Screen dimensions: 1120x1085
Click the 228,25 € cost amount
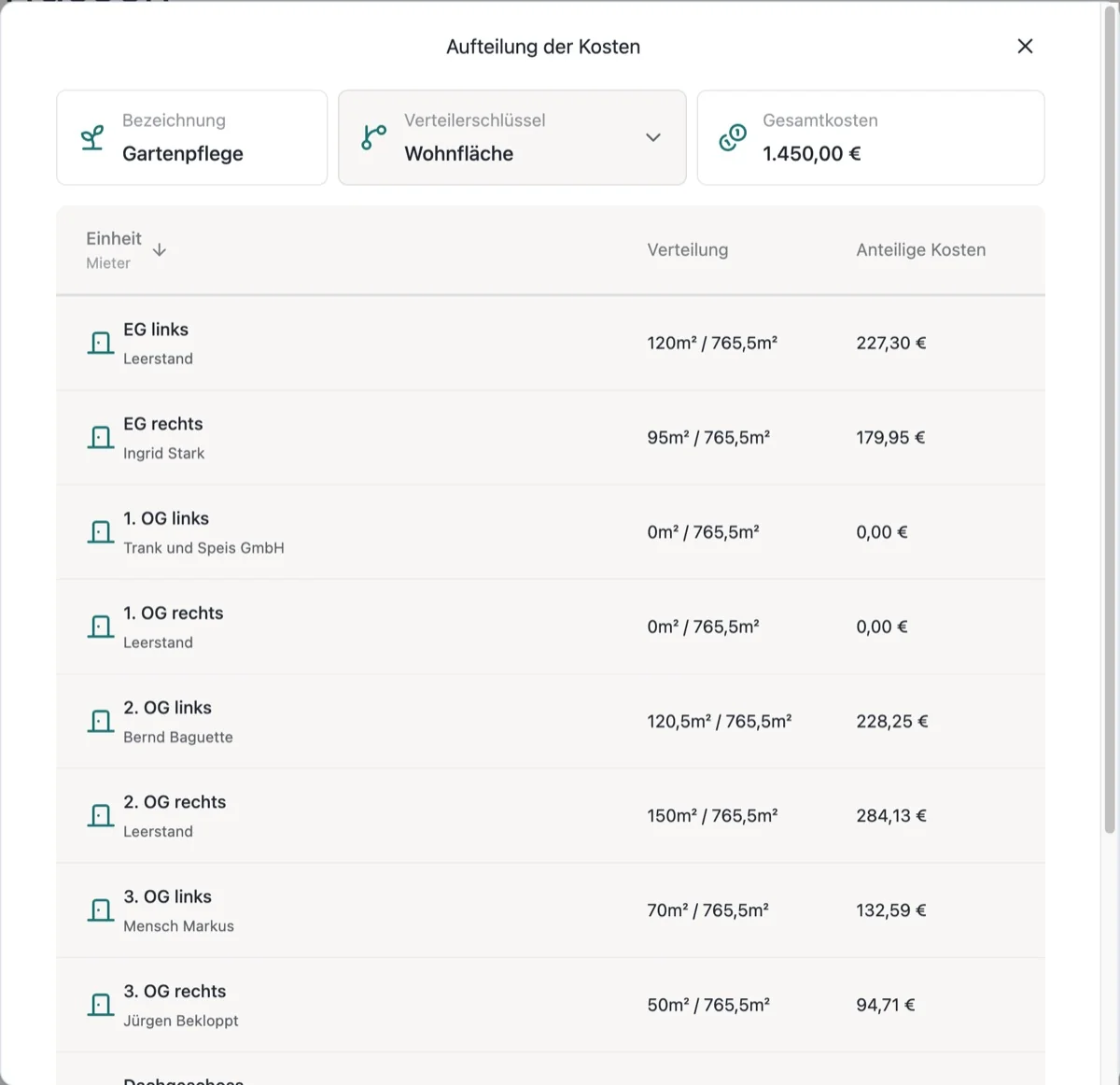tap(892, 721)
